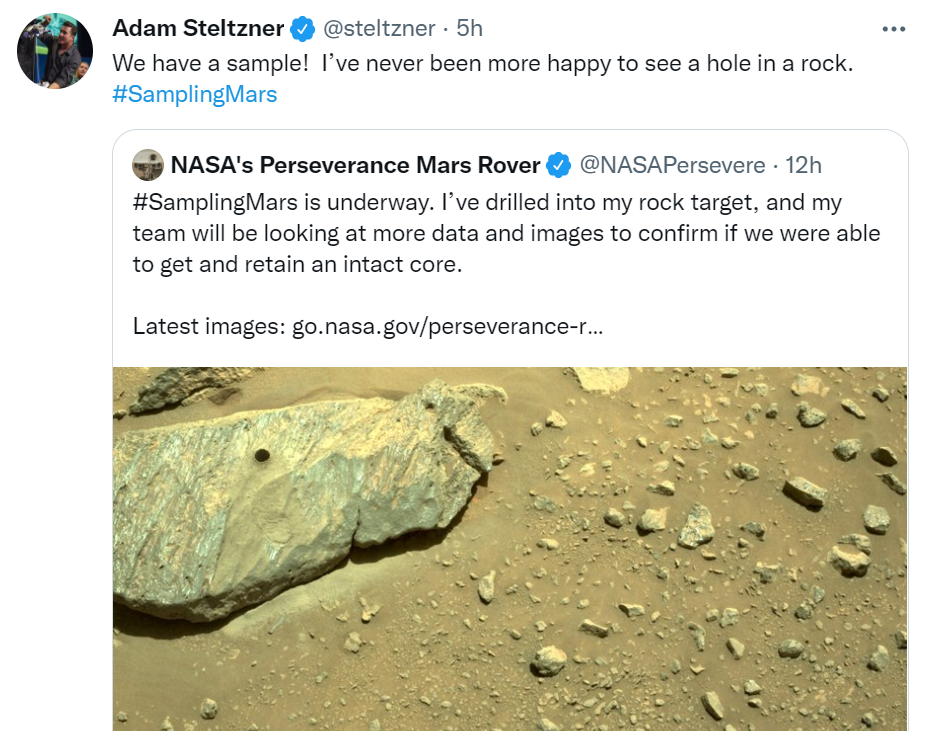Viewport: 928px width, 731px height.
Task: Open the quoted tweet's 12h timestamp
Action: (803, 164)
